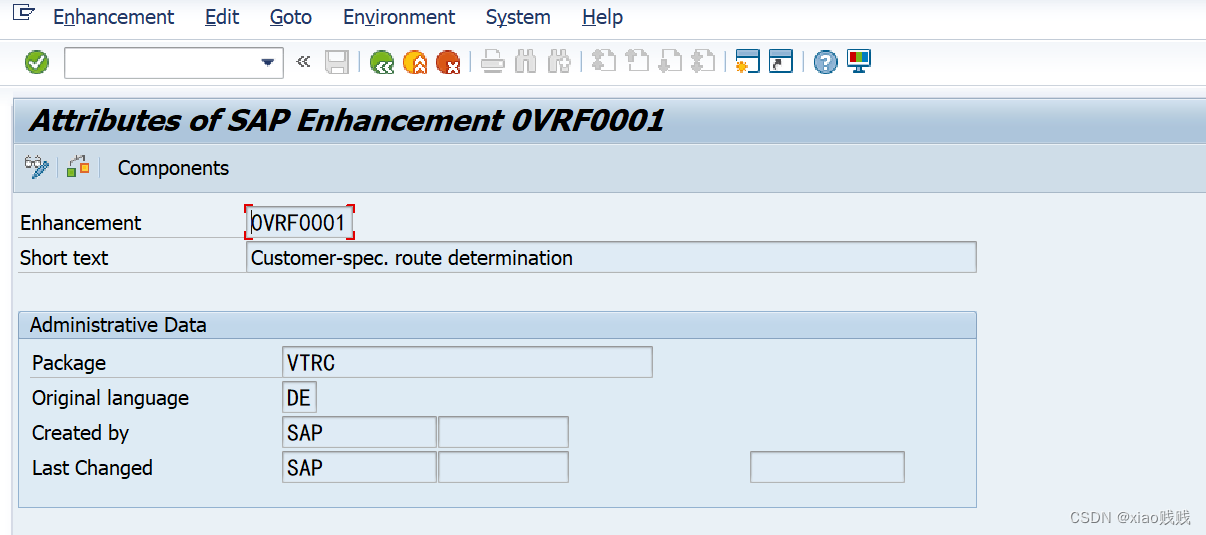Click the empty date field beside Last Changed SAP
The image size is (1206, 535).
click(x=503, y=467)
